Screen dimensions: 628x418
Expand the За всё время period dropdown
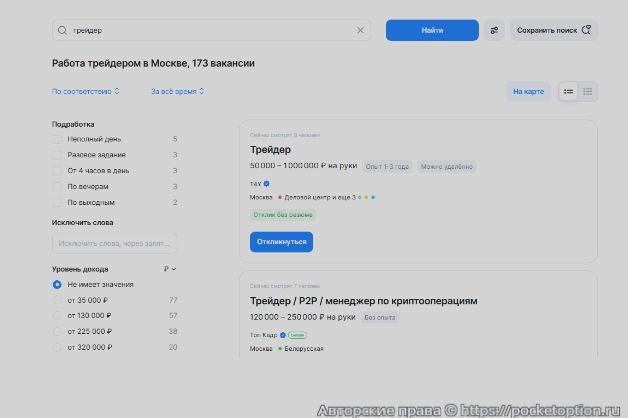[x=177, y=92]
